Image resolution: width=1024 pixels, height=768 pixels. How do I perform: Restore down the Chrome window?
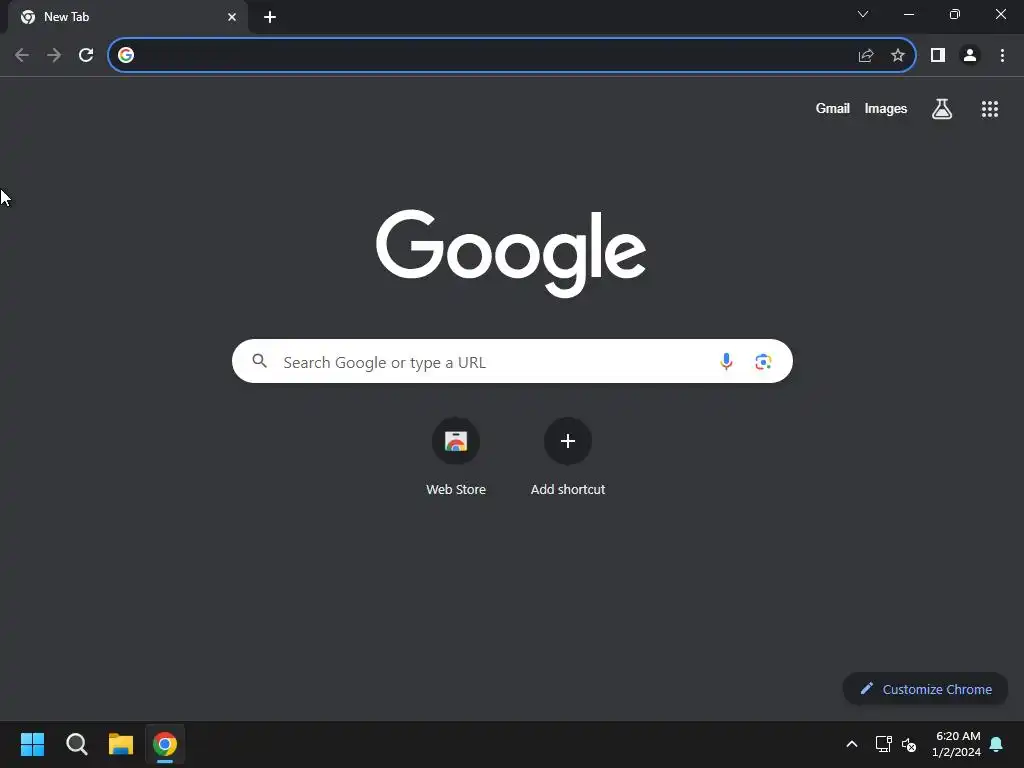coord(954,14)
